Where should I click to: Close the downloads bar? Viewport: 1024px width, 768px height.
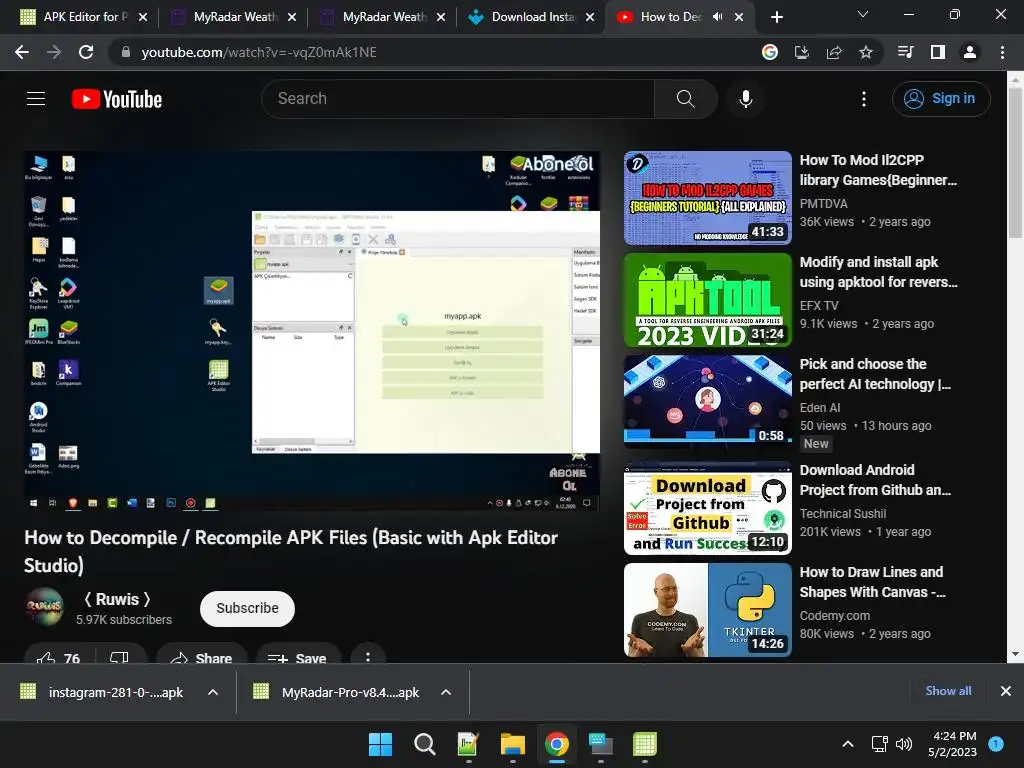point(1006,691)
